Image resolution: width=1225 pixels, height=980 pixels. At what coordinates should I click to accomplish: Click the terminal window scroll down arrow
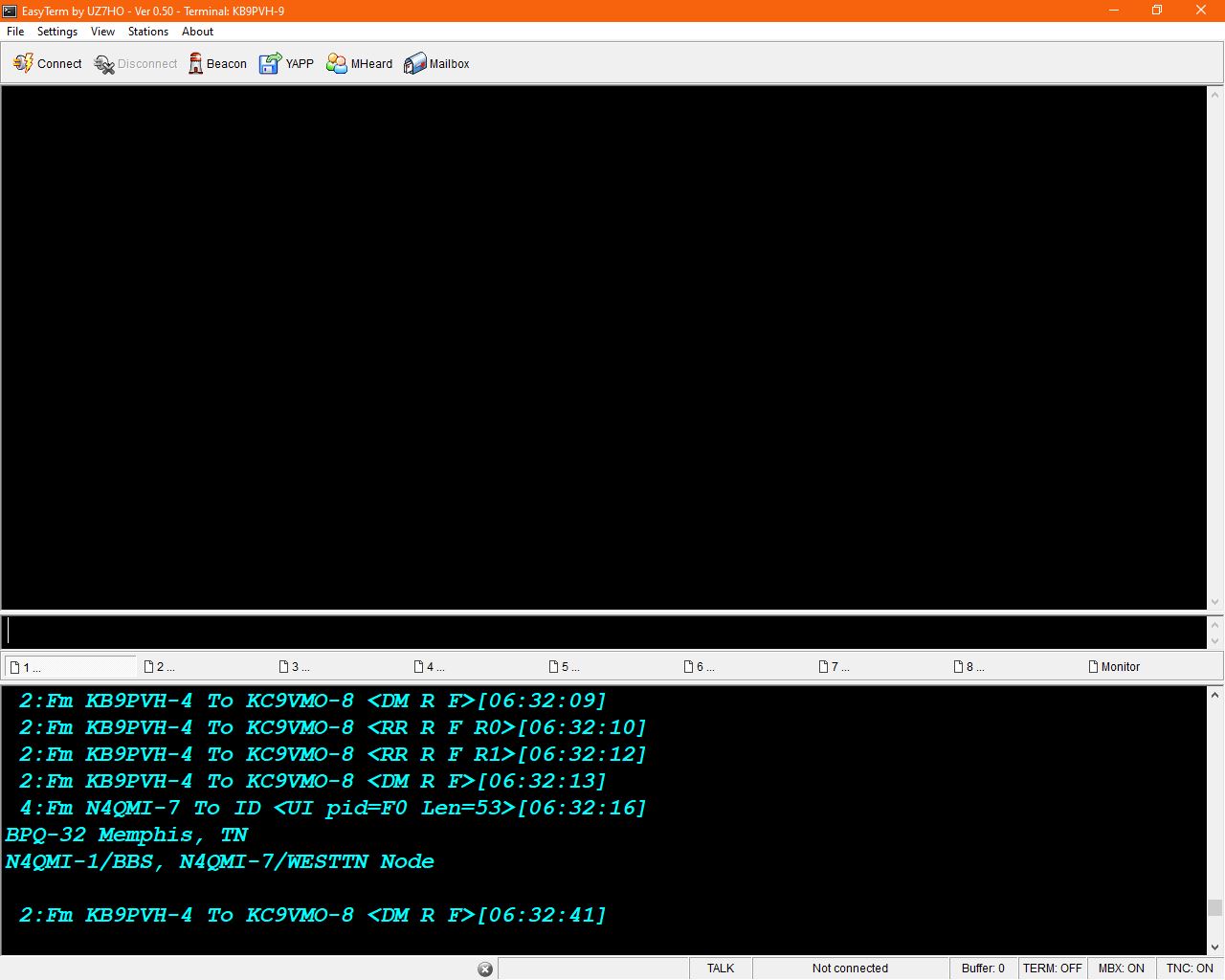(x=1214, y=602)
